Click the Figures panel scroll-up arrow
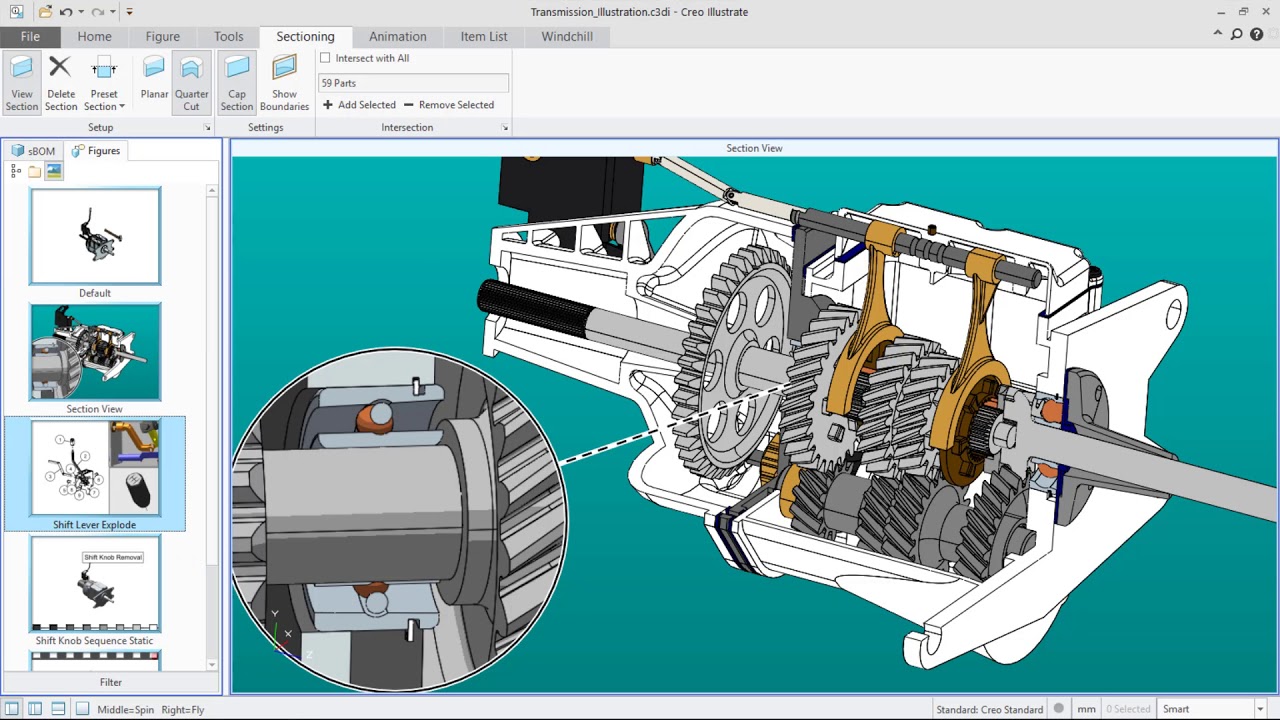The height and width of the screenshot is (720, 1280). (211, 190)
